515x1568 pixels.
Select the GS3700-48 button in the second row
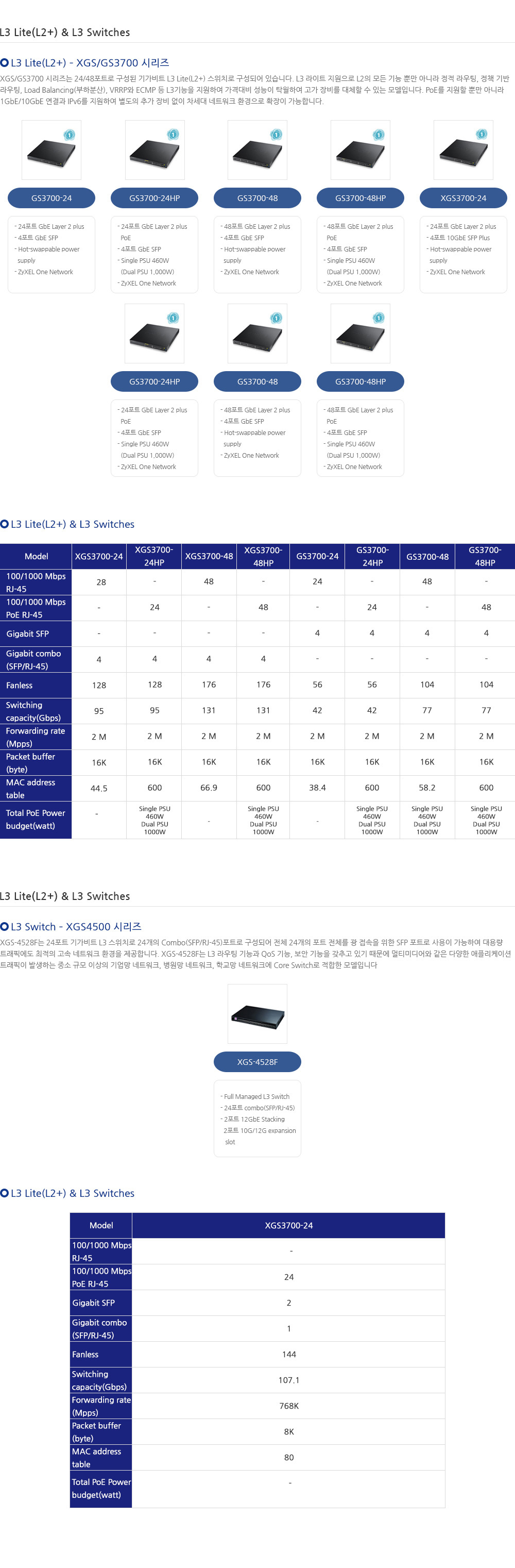coord(257,381)
